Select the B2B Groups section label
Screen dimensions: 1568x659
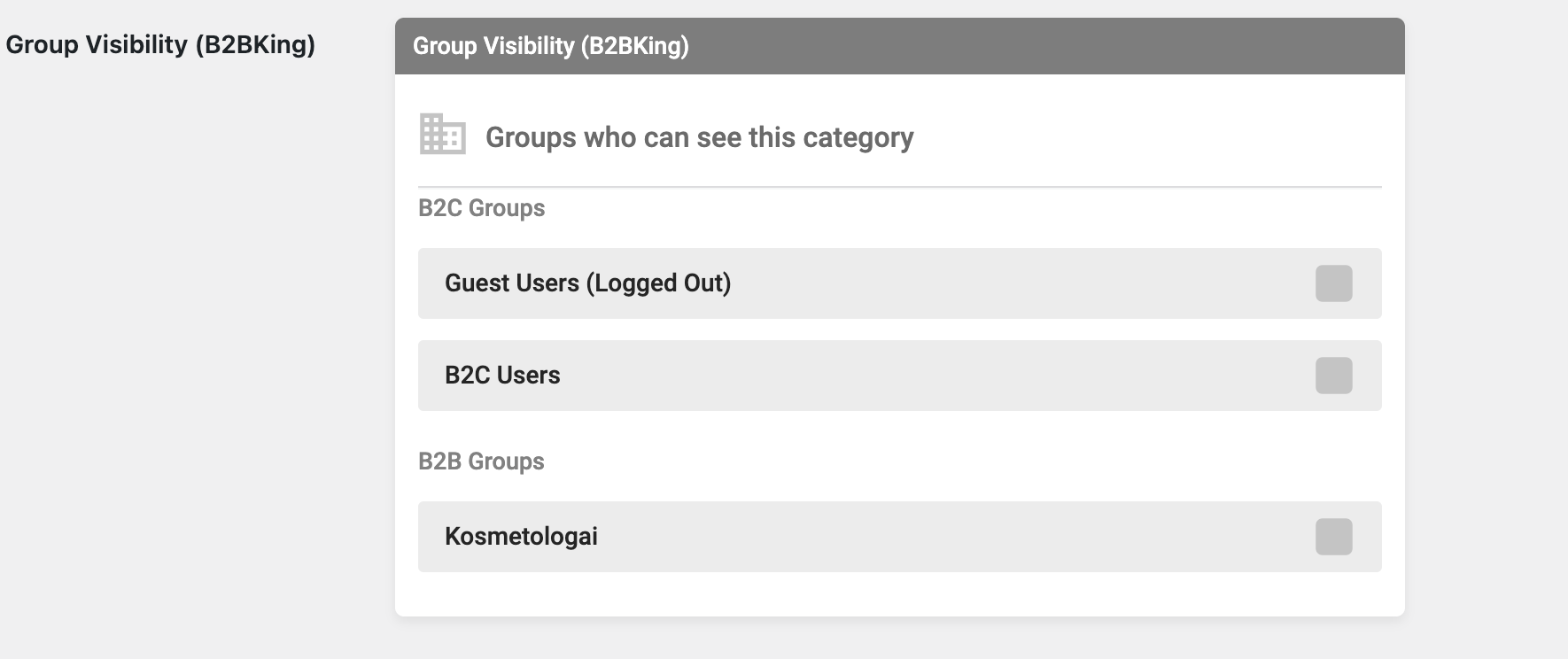(481, 461)
